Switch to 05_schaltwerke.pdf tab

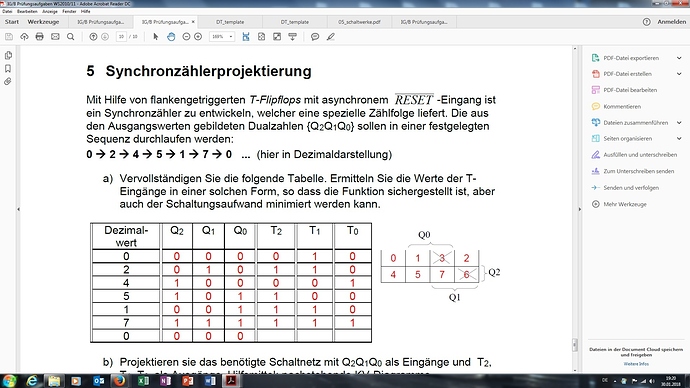coord(359,22)
